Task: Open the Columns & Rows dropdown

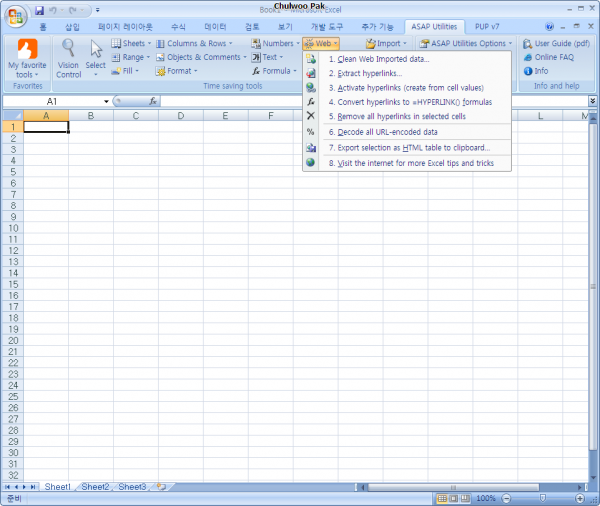Action: (x=194, y=43)
